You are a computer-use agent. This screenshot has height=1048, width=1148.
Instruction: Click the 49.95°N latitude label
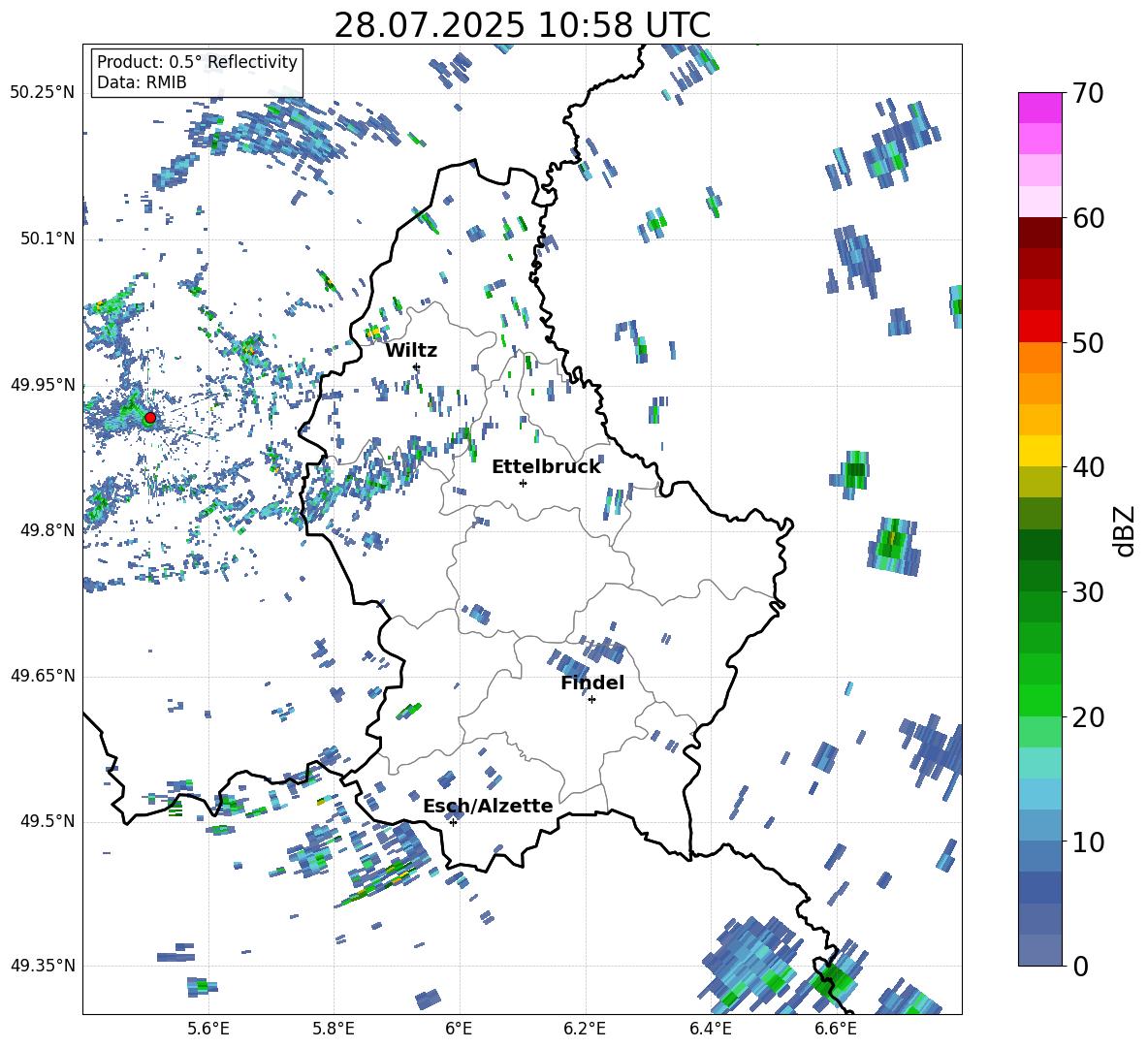point(43,385)
